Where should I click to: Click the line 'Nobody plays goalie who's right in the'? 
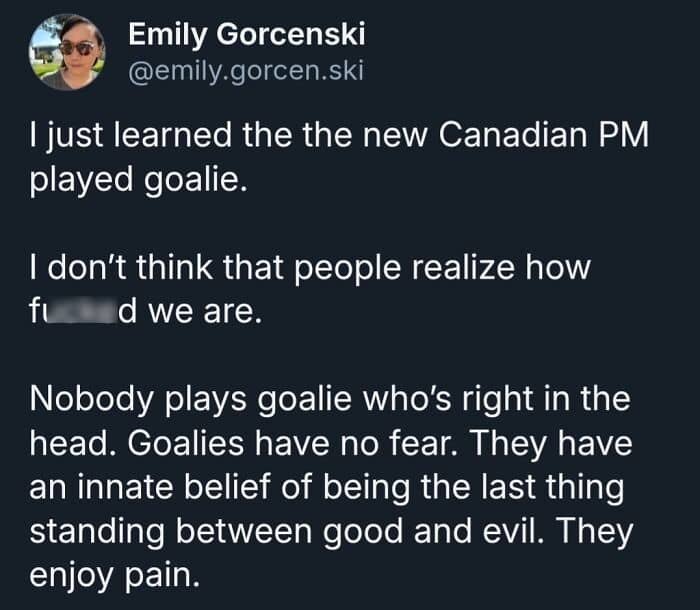click(x=330, y=398)
